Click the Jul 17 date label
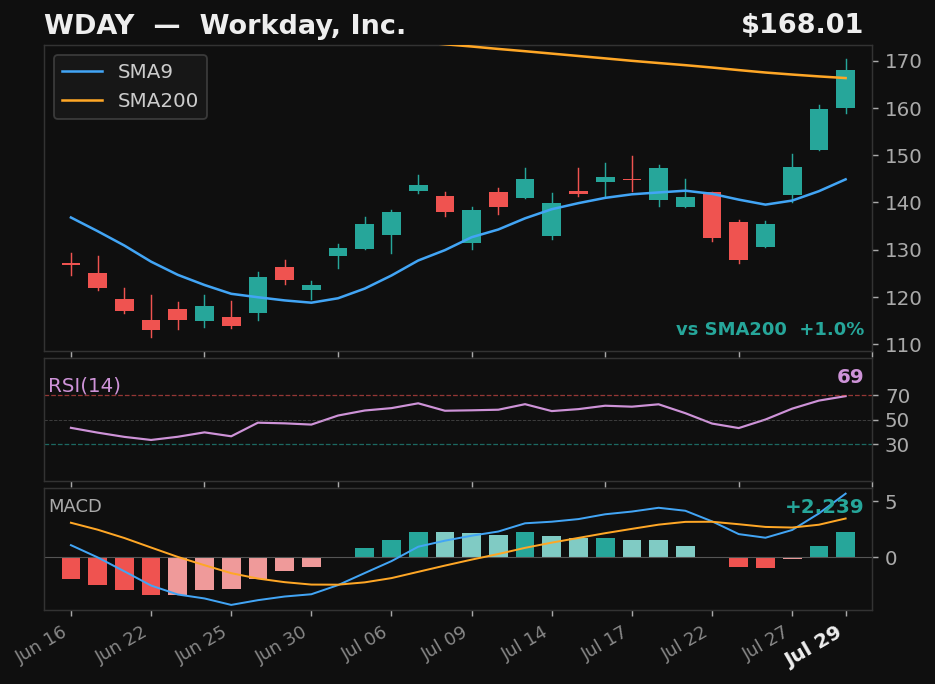This screenshot has height=684, width=935. (x=604, y=644)
